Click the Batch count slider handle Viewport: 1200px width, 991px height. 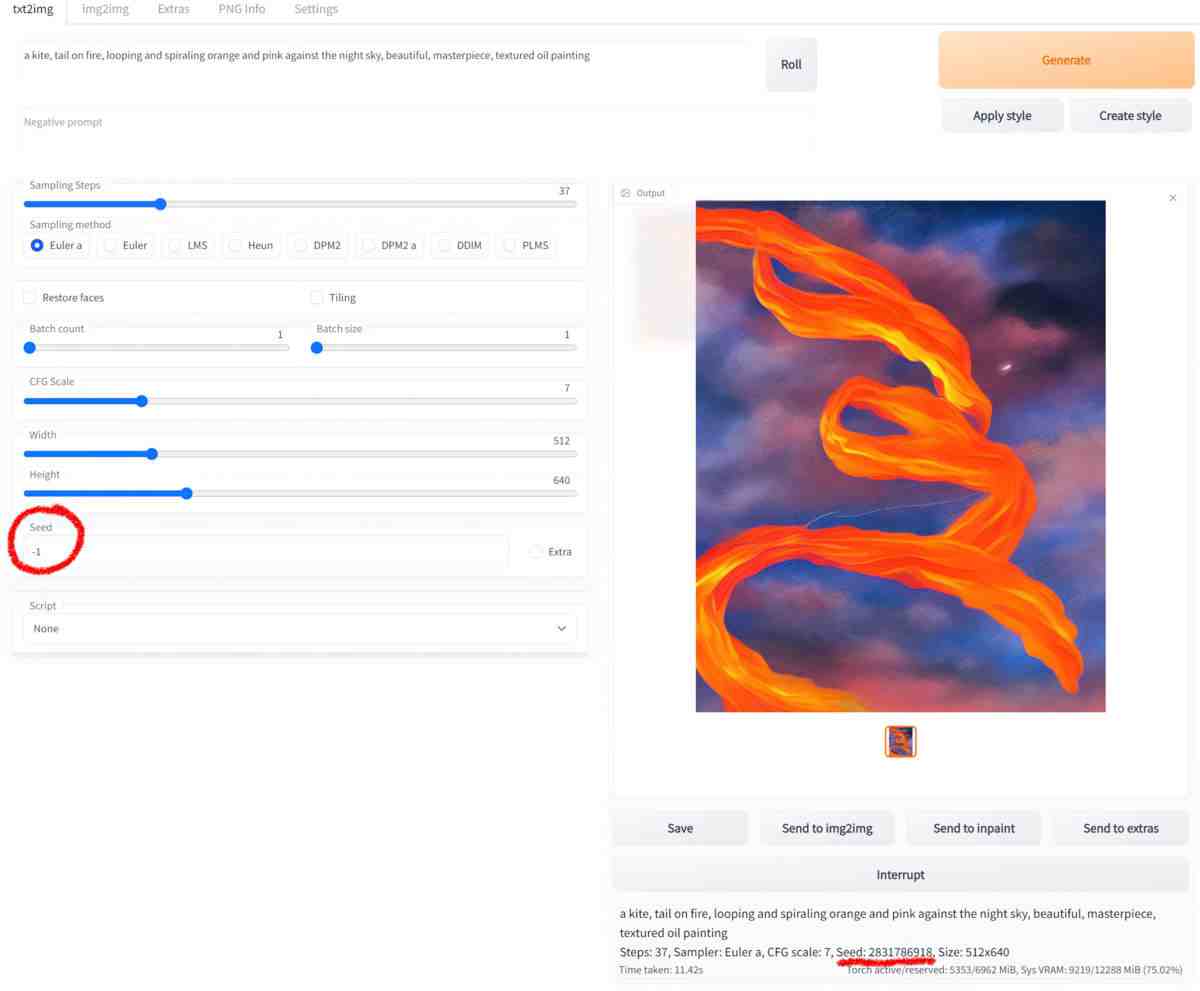coord(30,348)
